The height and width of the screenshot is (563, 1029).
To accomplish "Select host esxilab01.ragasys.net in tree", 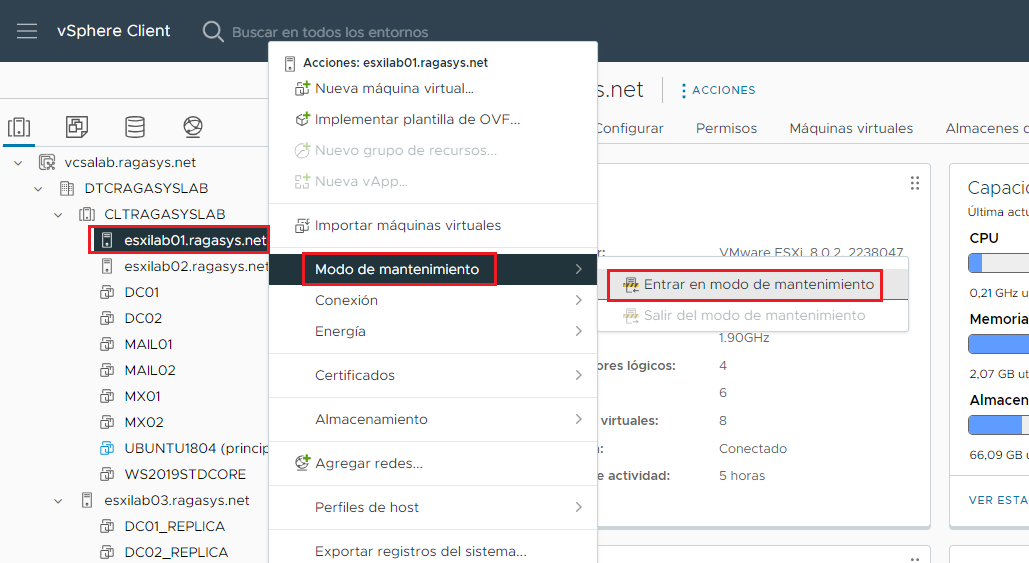I will coord(195,240).
